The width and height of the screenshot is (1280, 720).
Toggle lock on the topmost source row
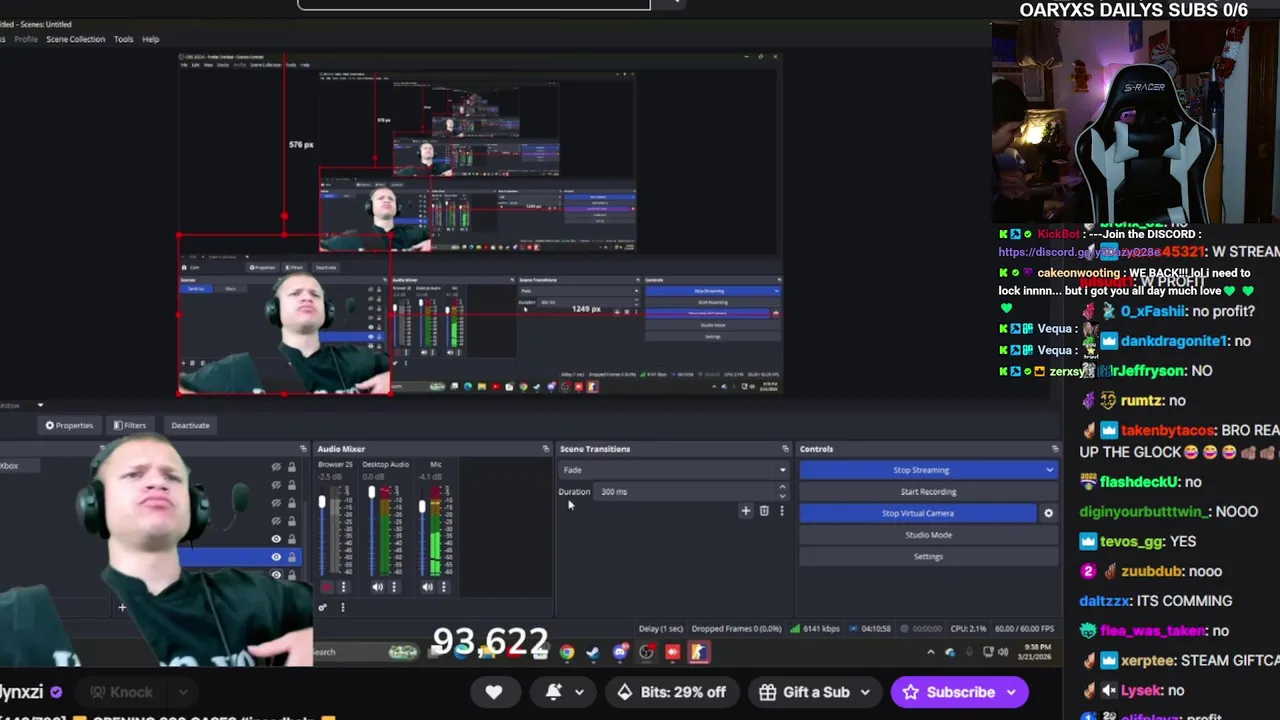292,467
